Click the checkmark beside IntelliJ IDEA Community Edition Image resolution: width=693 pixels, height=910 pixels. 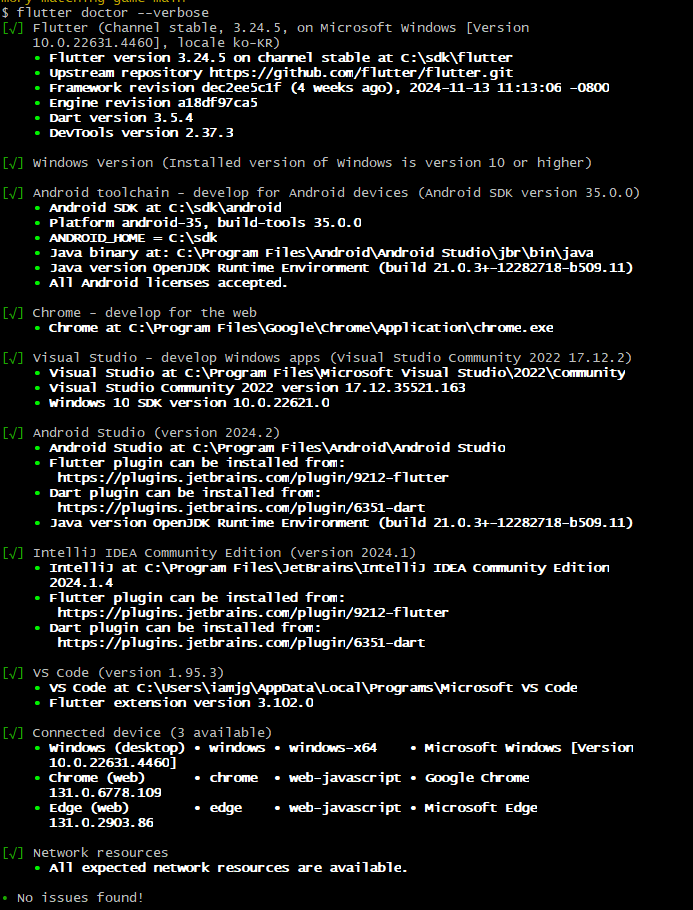click(13, 553)
